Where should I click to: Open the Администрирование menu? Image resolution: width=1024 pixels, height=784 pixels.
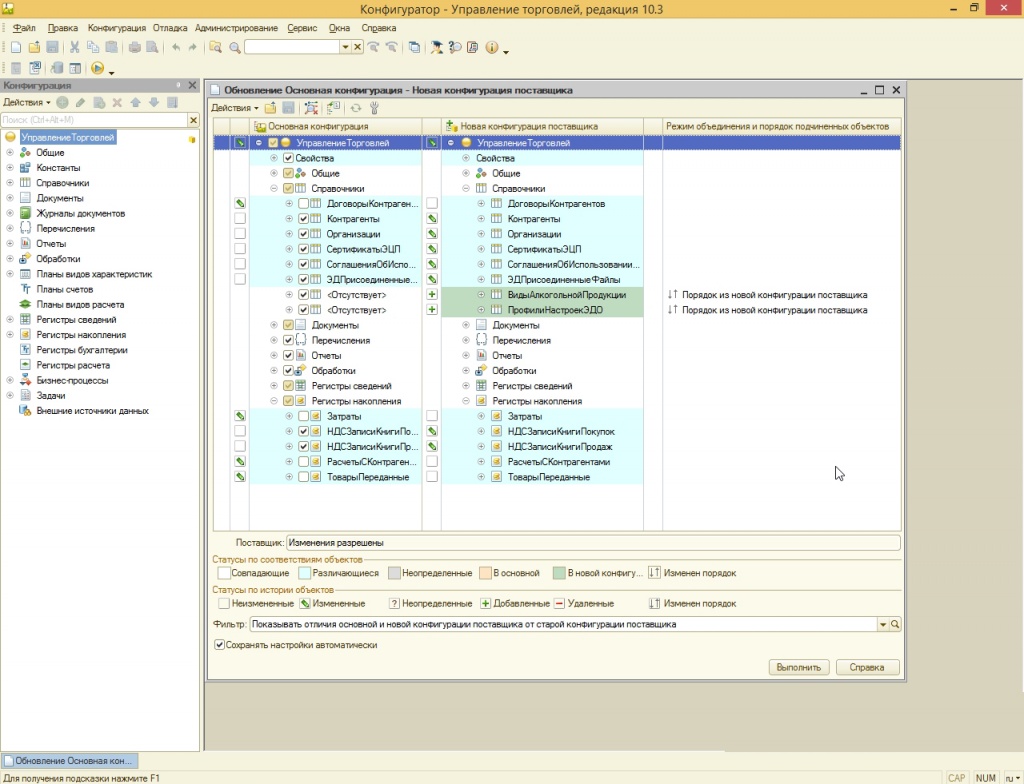click(x=236, y=28)
